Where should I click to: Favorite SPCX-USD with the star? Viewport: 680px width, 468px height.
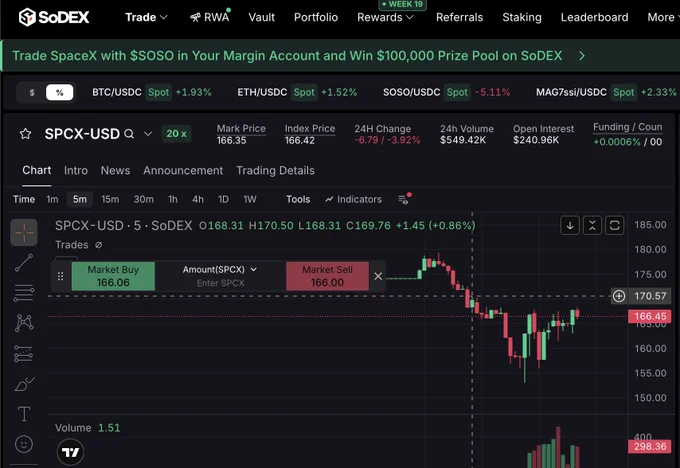point(26,134)
